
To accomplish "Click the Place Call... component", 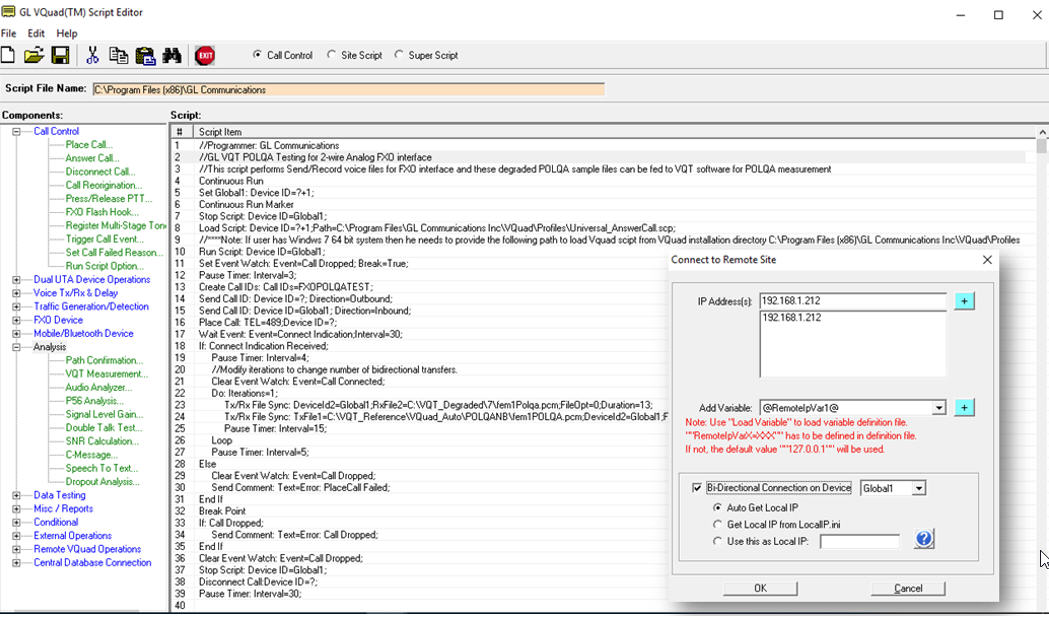I will 89,145.
